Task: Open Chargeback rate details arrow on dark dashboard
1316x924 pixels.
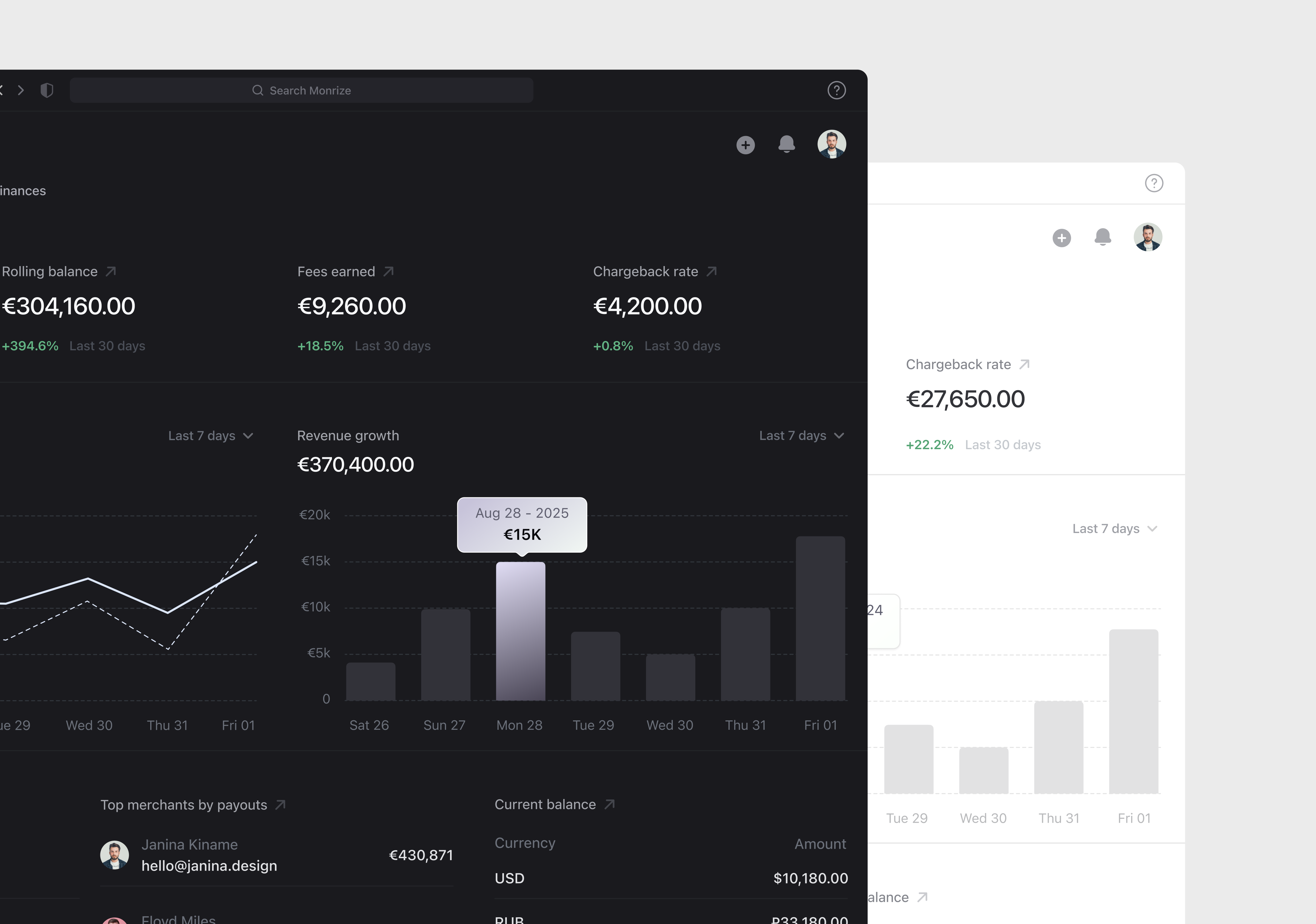Action: pos(711,271)
